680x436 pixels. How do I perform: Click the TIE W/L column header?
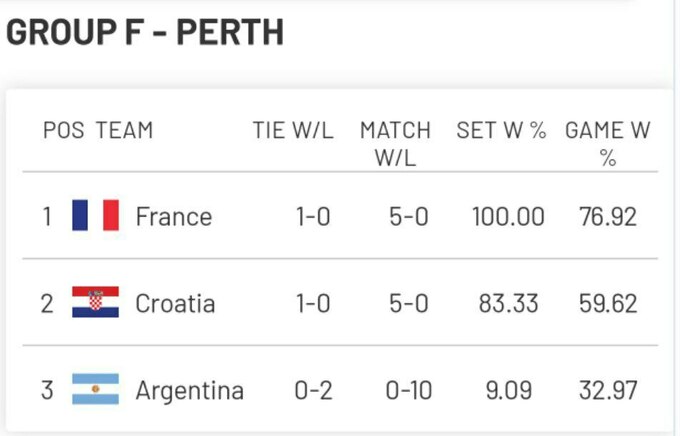292,130
